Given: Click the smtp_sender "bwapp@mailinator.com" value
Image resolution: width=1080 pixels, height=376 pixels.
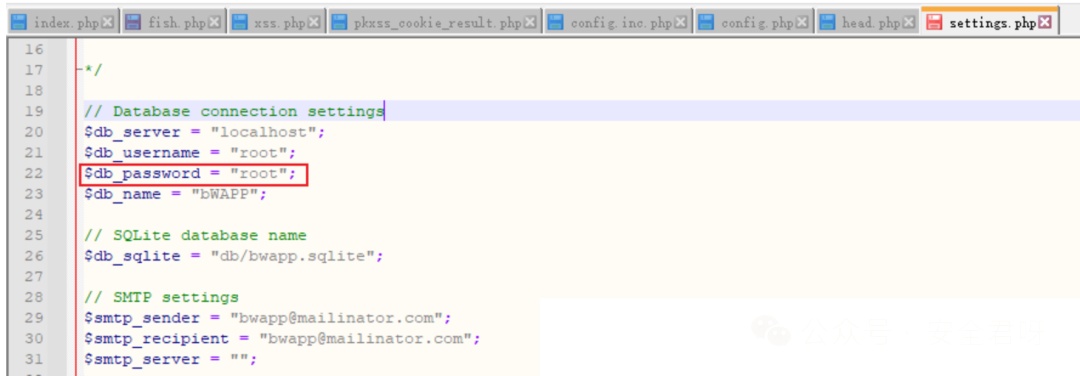Looking at the screenshot, I should coord(336,318).
